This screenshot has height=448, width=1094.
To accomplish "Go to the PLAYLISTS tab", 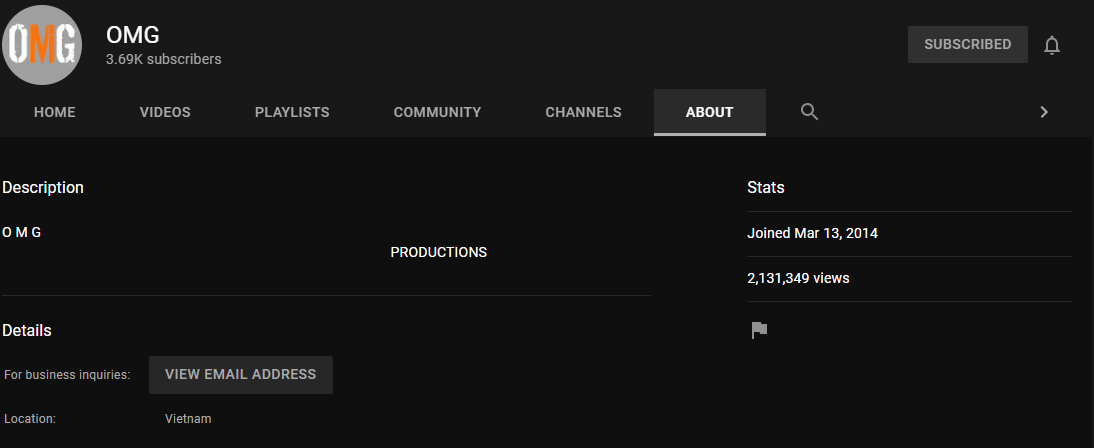I will pos(292,112).
